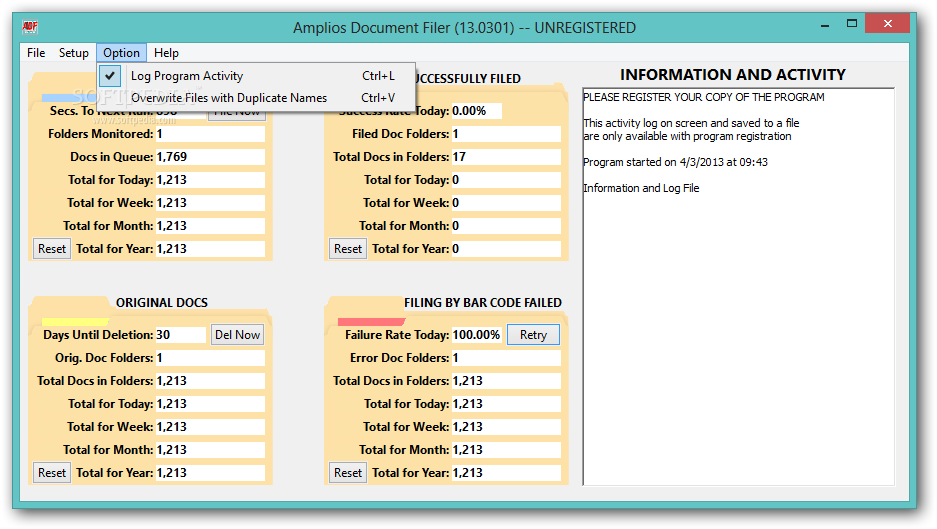This screenshot has width=937, height=529.
Task: Click 'Information and Log File' log line
Action: pyautogui.click(x=641, y=188)
